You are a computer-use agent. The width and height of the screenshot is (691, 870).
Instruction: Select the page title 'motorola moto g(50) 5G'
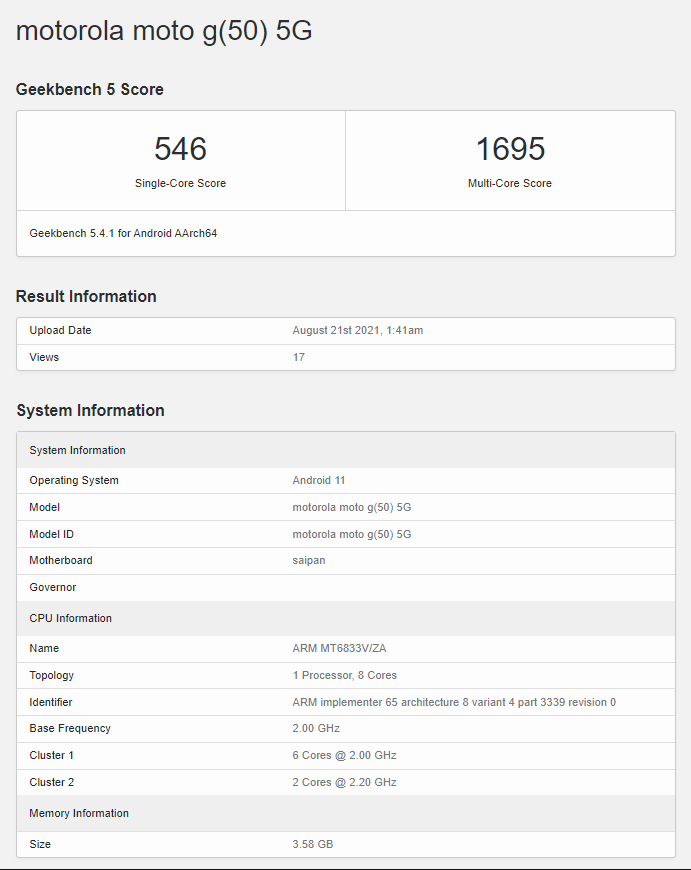(x=164, y=31)
